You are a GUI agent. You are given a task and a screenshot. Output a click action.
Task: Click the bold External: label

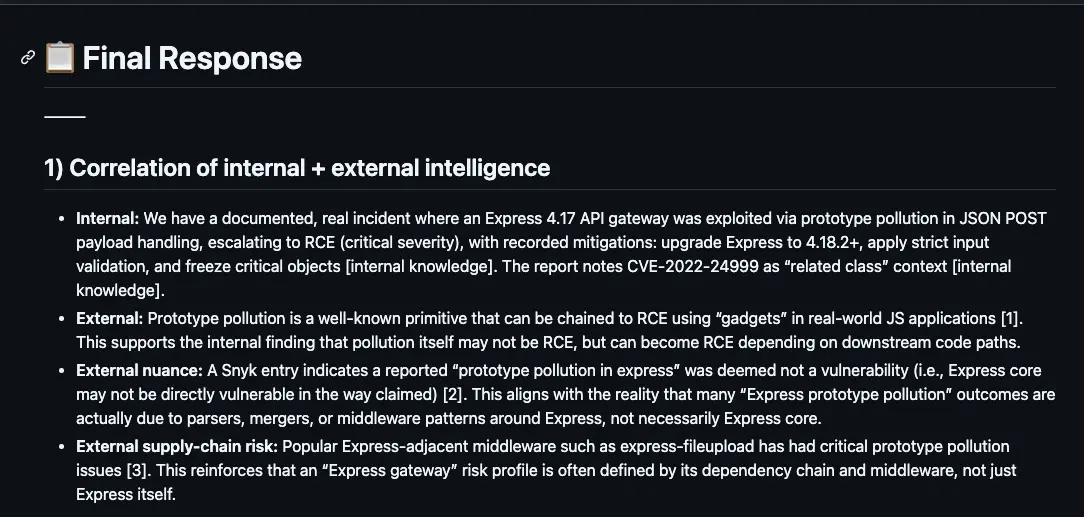[110, 318]
